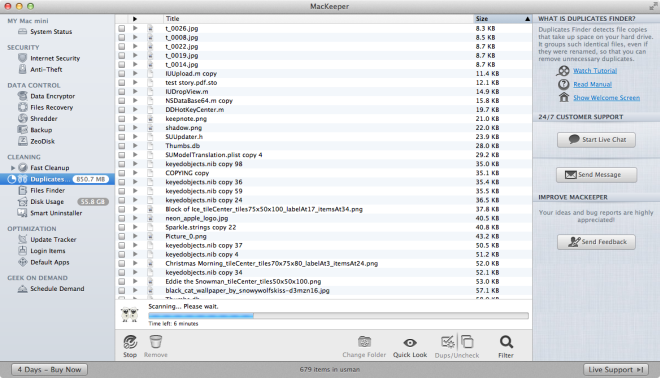Click the Schedule Demand icon

click(22, 289)
